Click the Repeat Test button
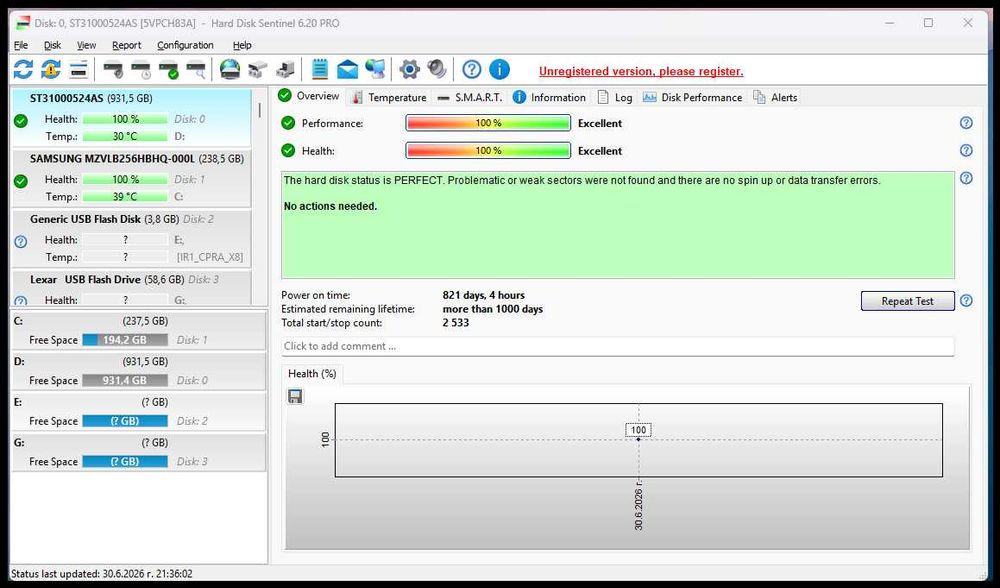This screenshot has width=1000, height=588. coord(908,301)
